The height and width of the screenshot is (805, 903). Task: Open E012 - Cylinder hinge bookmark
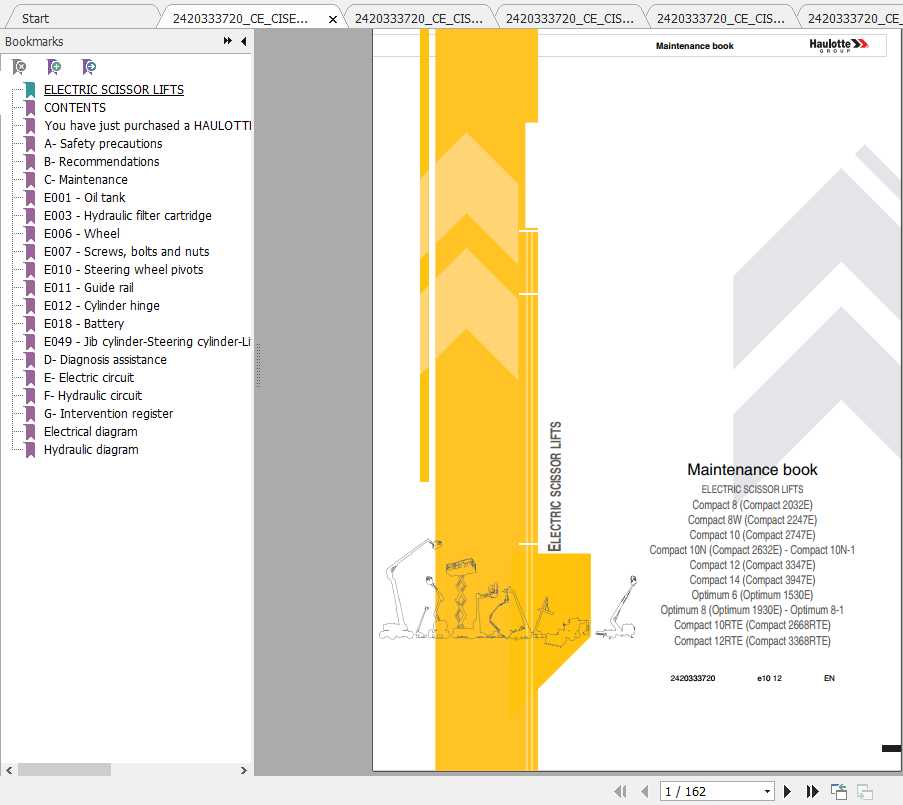[102, 305]
